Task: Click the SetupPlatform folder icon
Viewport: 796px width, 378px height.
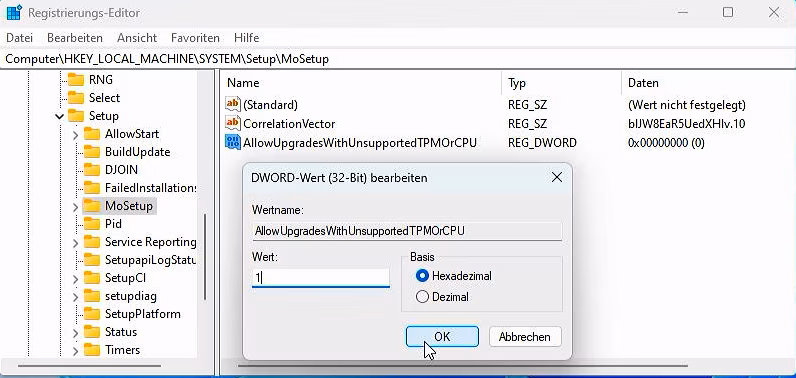Action: point(92,314)
